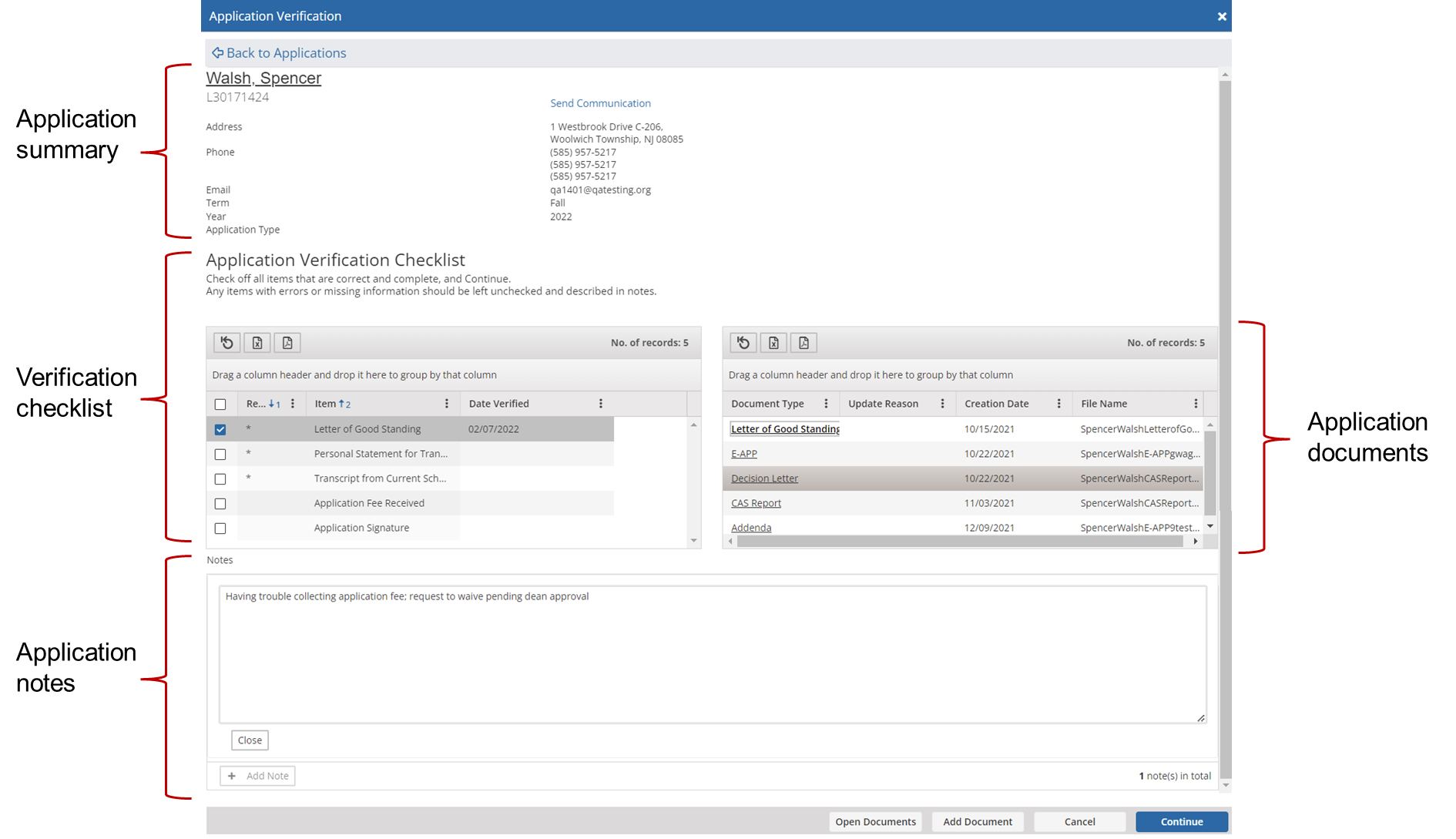Screen dimensions: 1456x839
Task: Export checklist grid to Excel
Action: point(257,343)
